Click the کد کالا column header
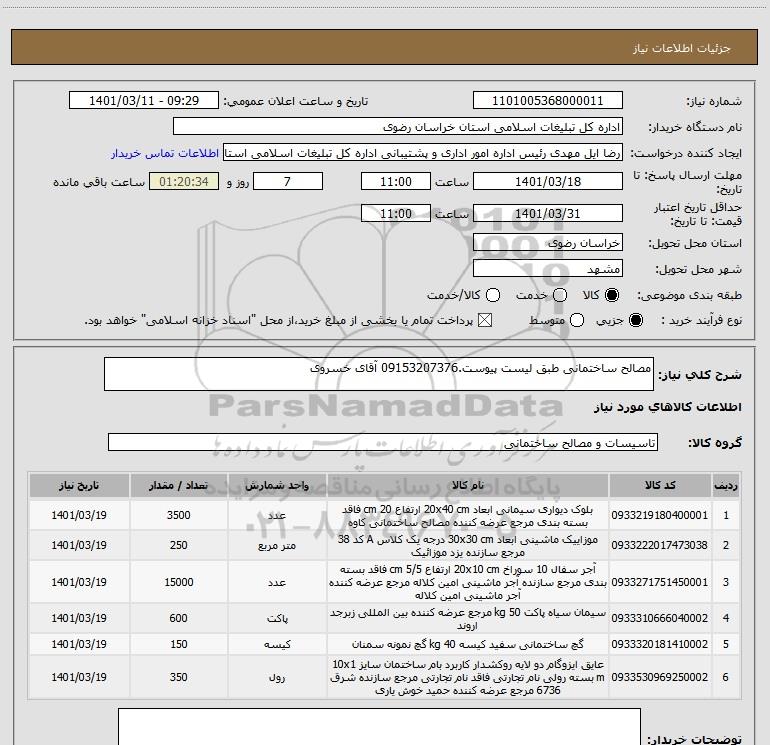The height and width of the screenshot is (745, 770). [x=660, y=486]
